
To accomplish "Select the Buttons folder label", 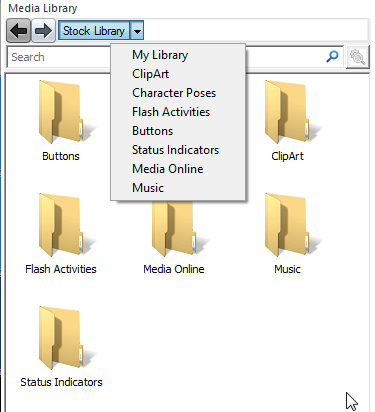I will tap(61, 156).
